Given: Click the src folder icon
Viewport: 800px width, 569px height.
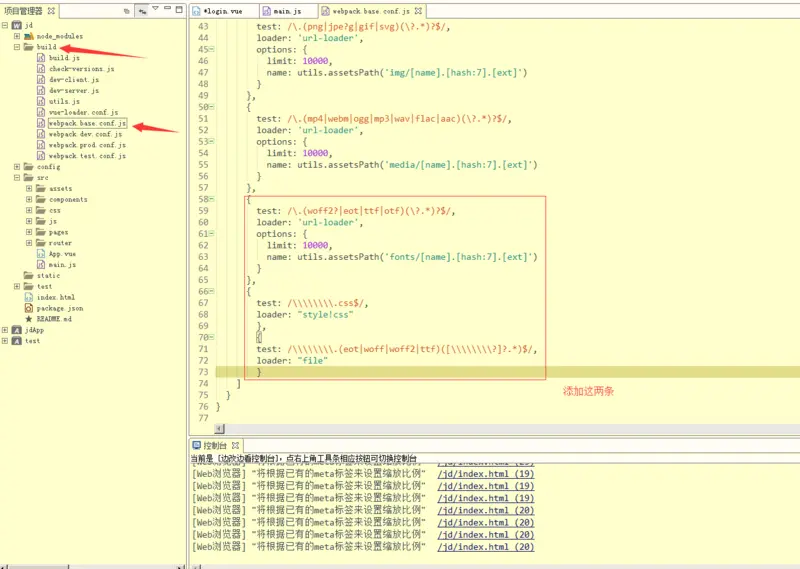Looking at the screenshot, I should pos(29,177).
